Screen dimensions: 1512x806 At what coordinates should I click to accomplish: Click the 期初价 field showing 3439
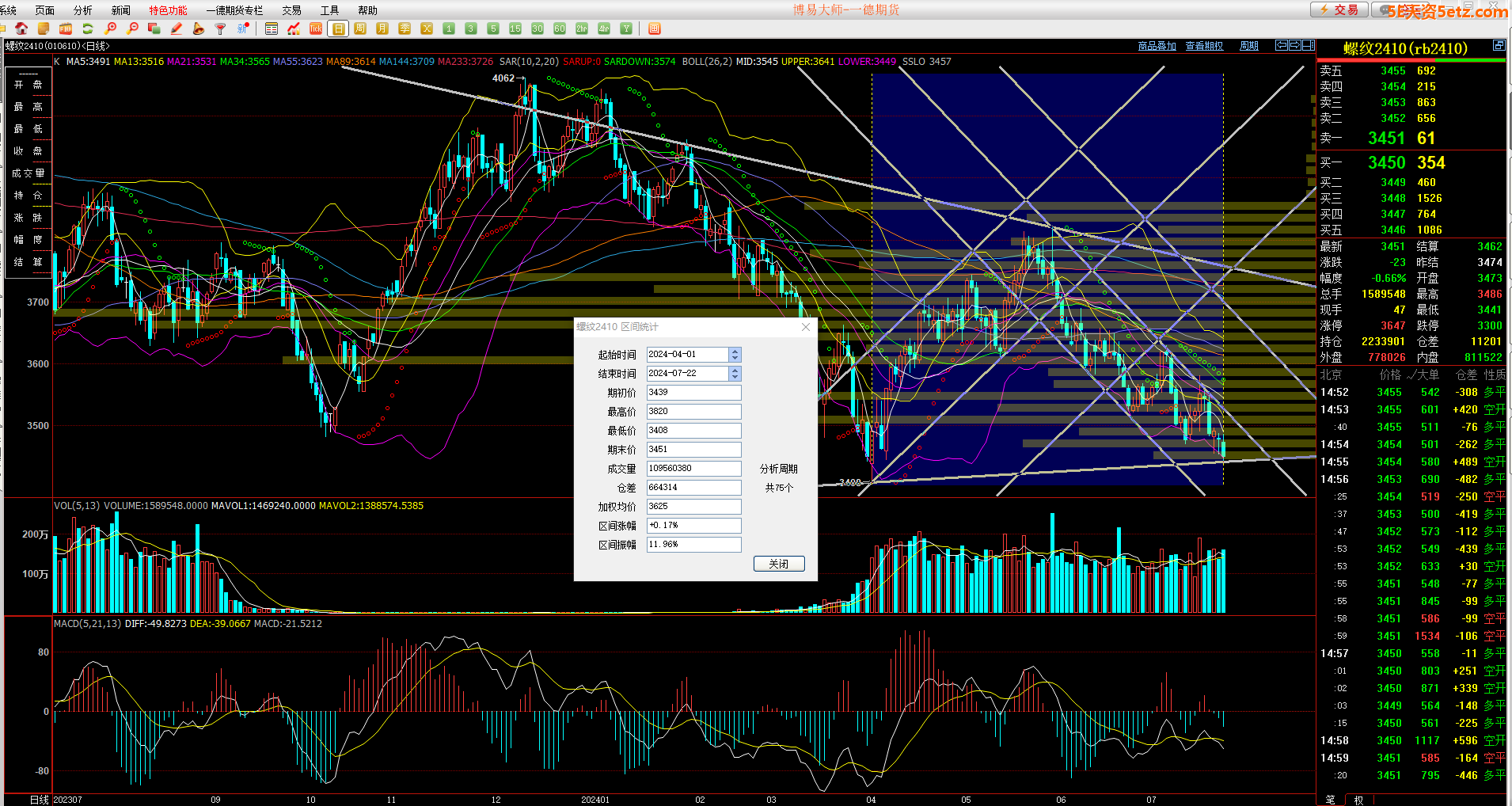(x=693, y=393)
